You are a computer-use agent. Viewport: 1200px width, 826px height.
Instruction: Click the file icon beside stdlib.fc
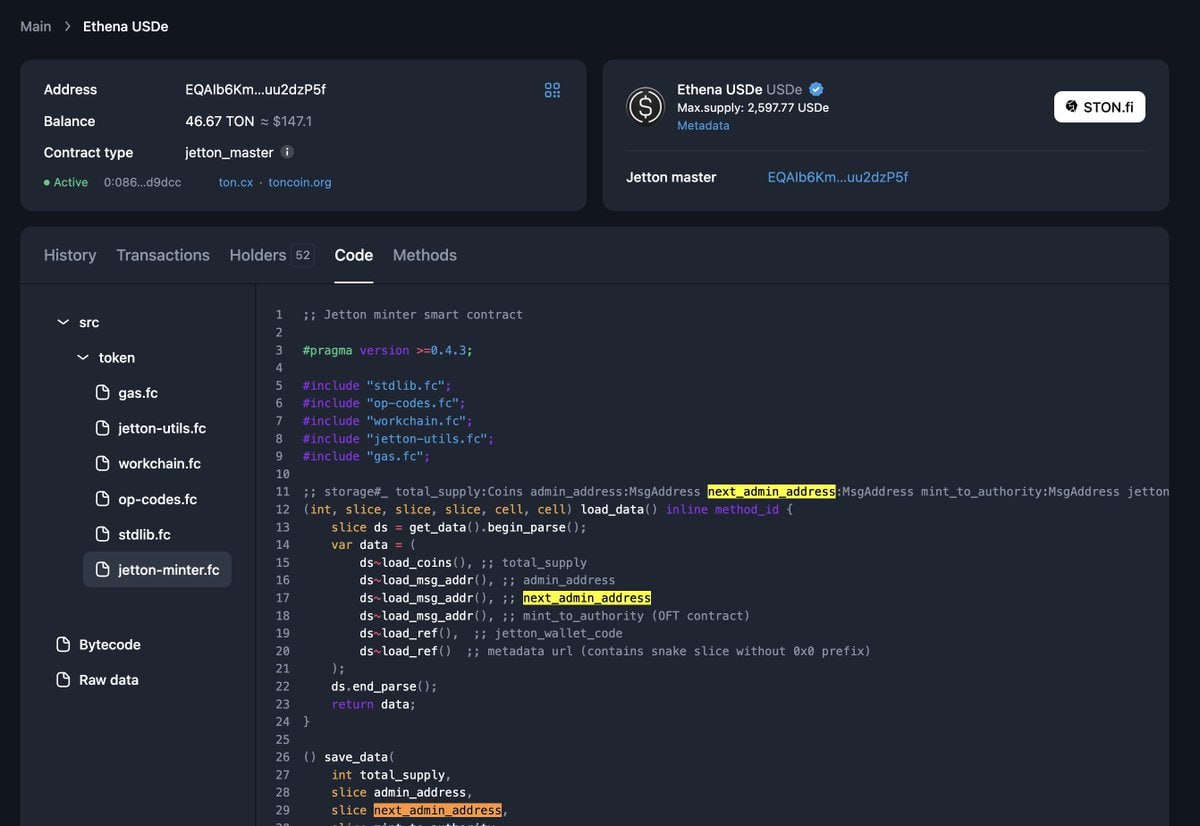point(102,535)
